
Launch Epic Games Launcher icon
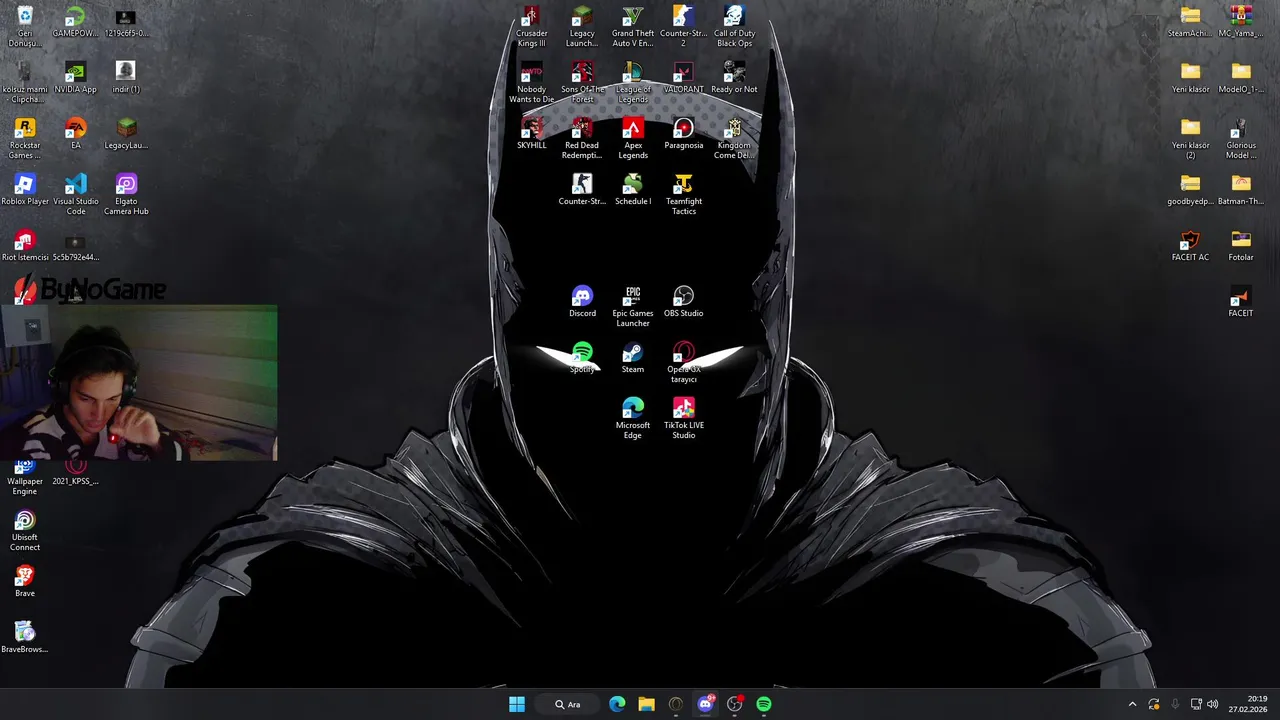pyautogui.click(x=633, y=307)
